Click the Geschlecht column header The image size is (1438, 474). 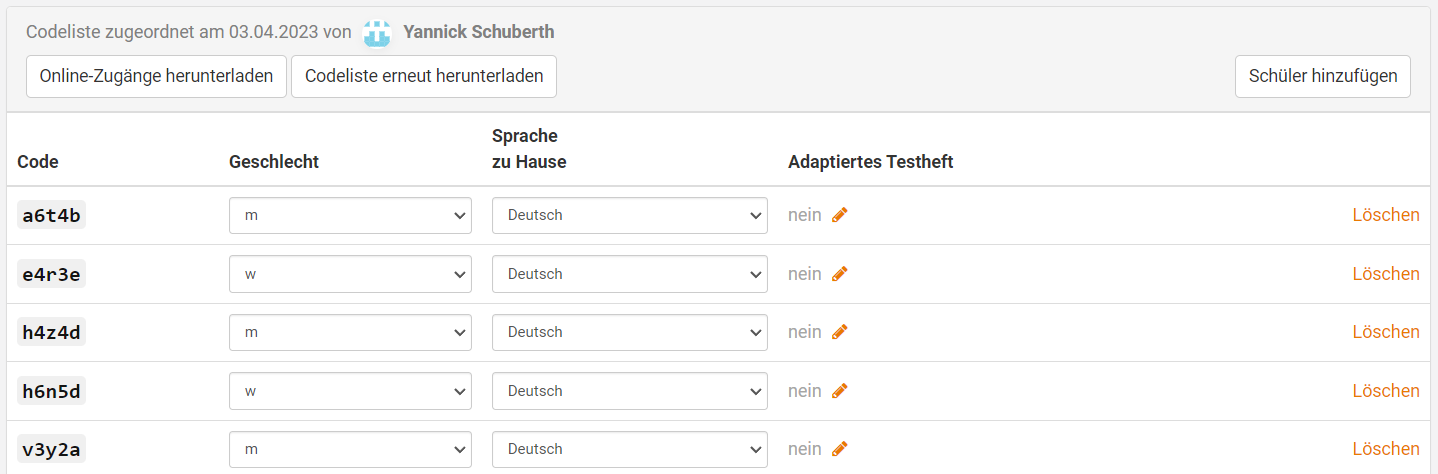tap(274, 162)
